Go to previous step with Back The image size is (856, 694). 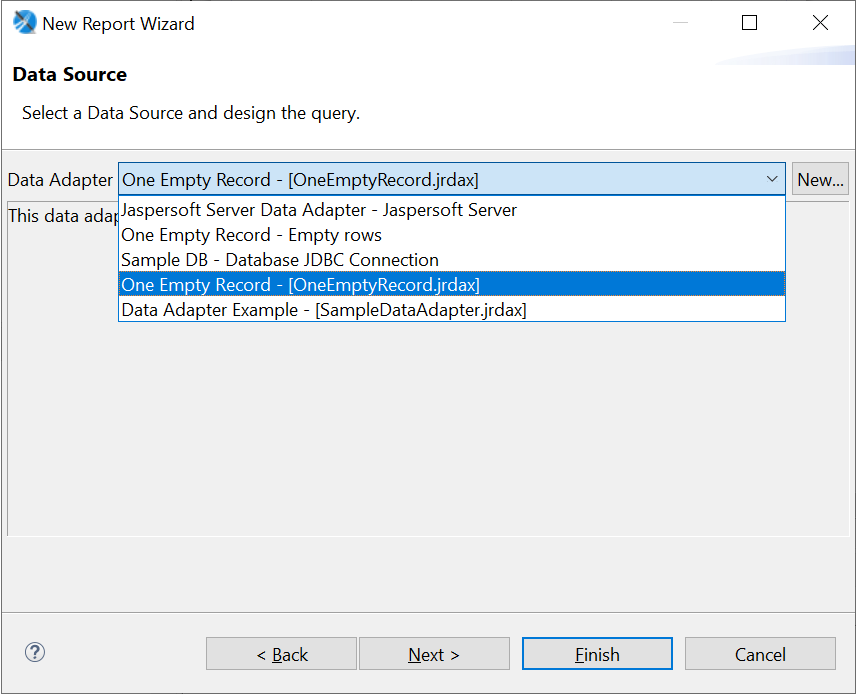[281, 654]
